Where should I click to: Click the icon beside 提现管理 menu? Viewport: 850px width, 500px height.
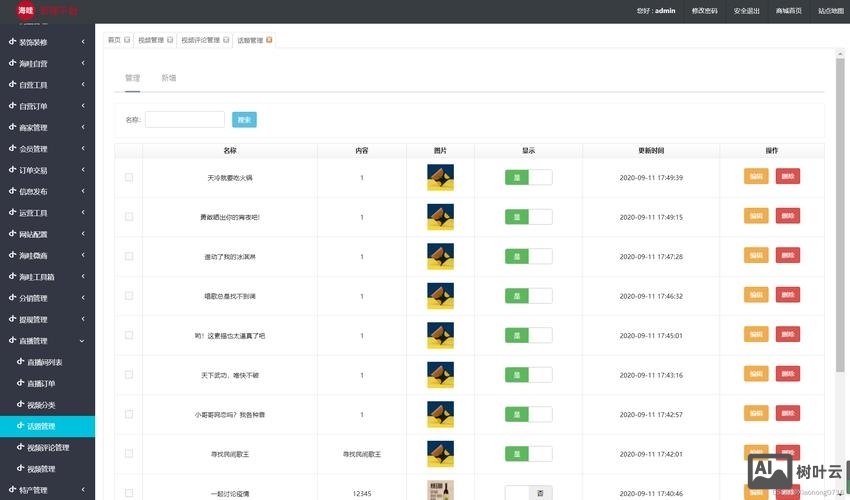click(x=12, y=319)
